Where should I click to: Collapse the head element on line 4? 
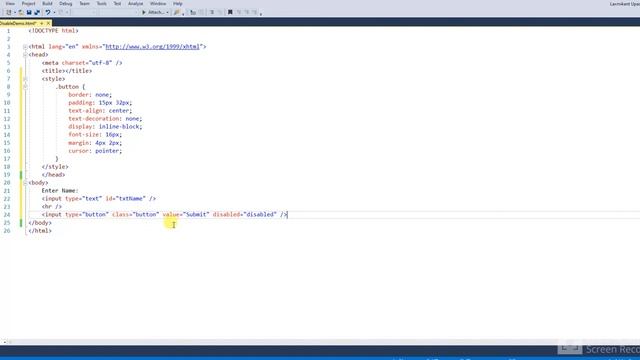tap(25, 55)
